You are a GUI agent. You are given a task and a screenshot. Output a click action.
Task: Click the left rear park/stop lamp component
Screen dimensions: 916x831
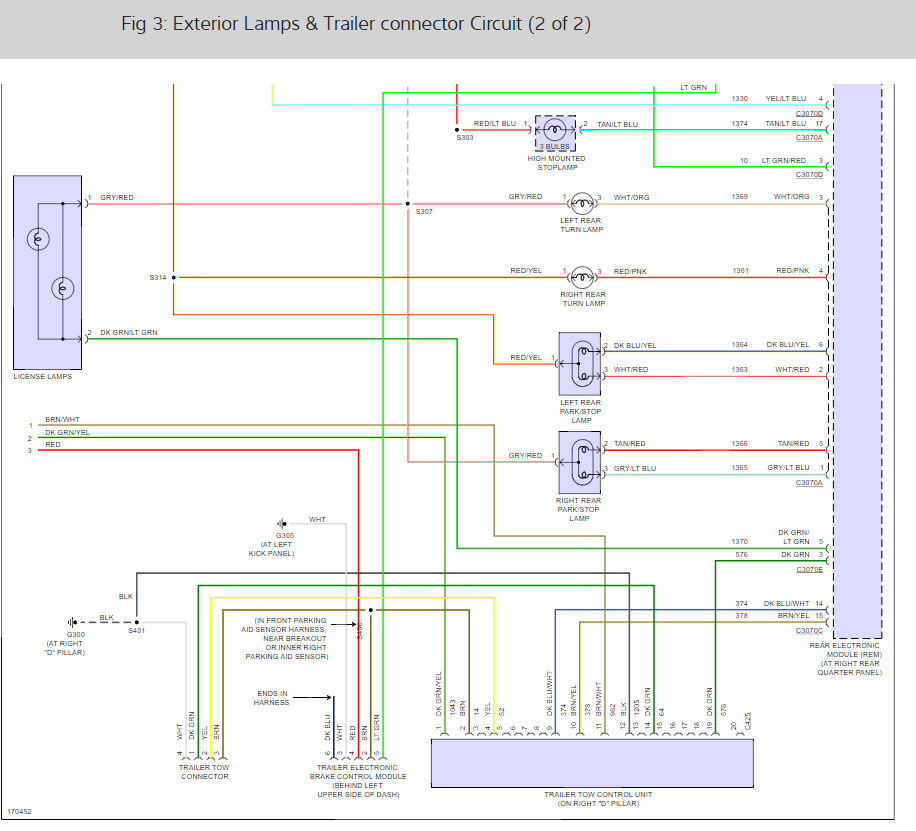[580, 364]
